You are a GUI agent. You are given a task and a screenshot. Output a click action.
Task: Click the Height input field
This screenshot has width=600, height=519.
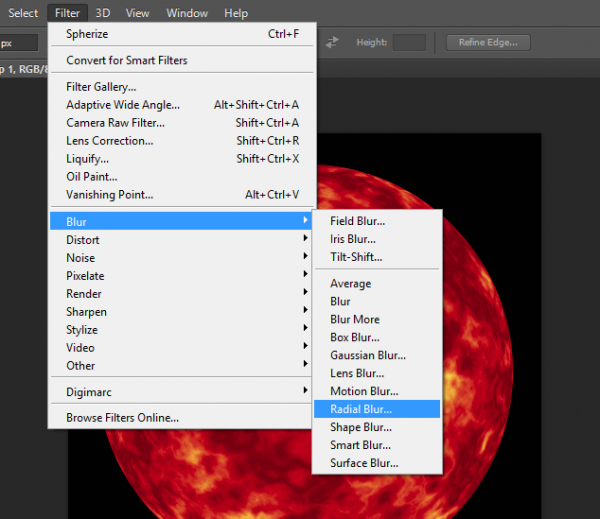pos(409,42)
